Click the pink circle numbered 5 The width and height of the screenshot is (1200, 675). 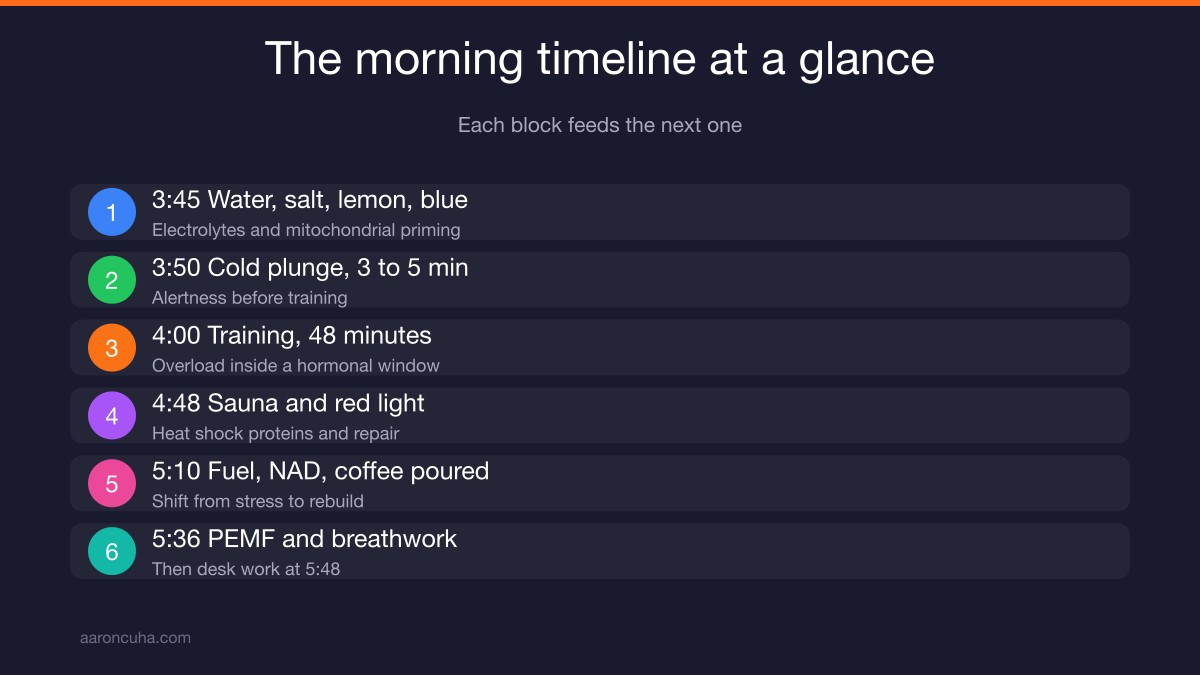pos(112,484)
